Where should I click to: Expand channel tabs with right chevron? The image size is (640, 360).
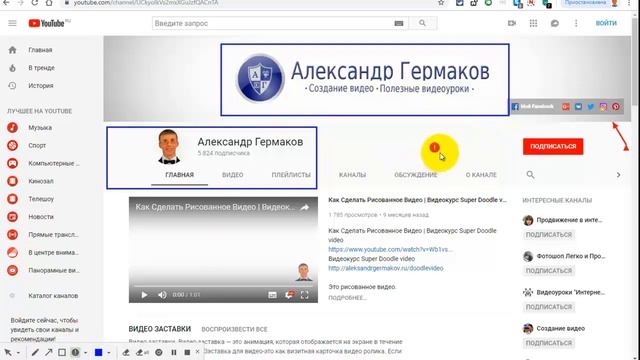[618, 175]
